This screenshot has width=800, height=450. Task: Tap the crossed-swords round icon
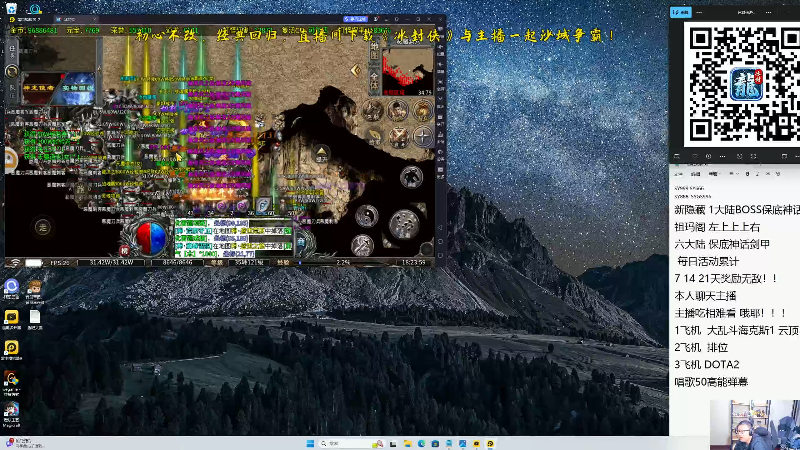(x=398, y=136)
